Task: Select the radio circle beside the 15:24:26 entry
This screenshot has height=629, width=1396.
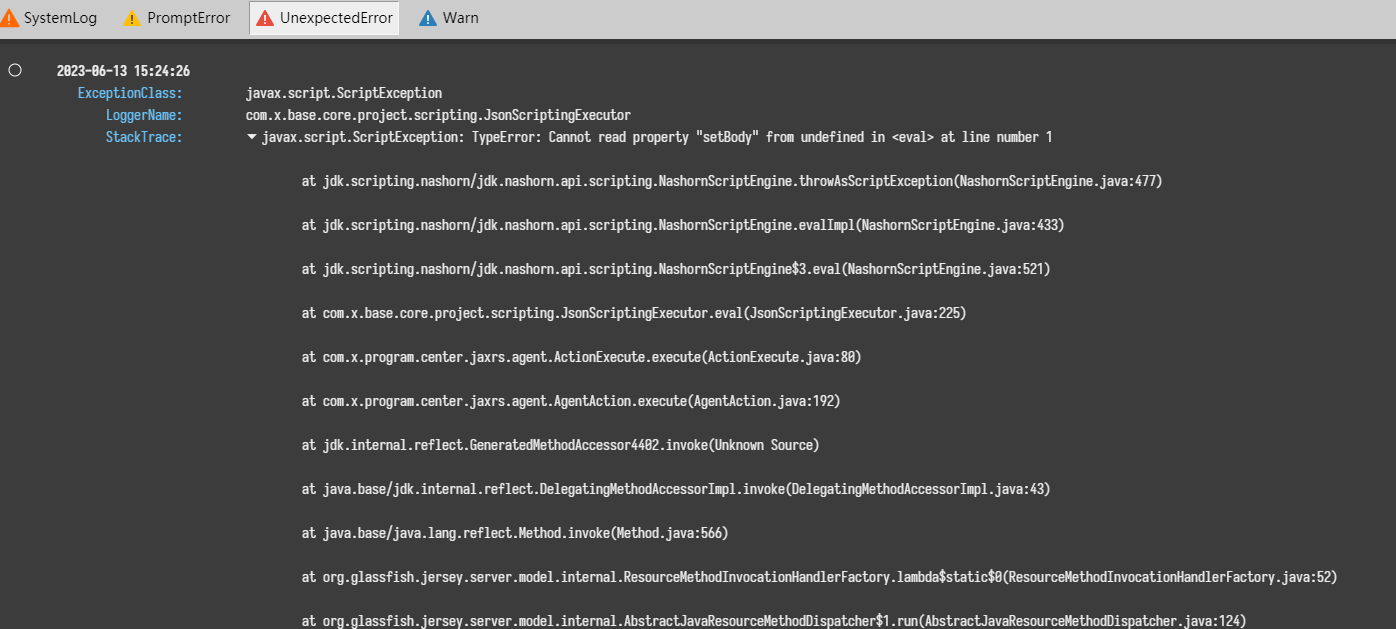Action: (x=15, y=70)
